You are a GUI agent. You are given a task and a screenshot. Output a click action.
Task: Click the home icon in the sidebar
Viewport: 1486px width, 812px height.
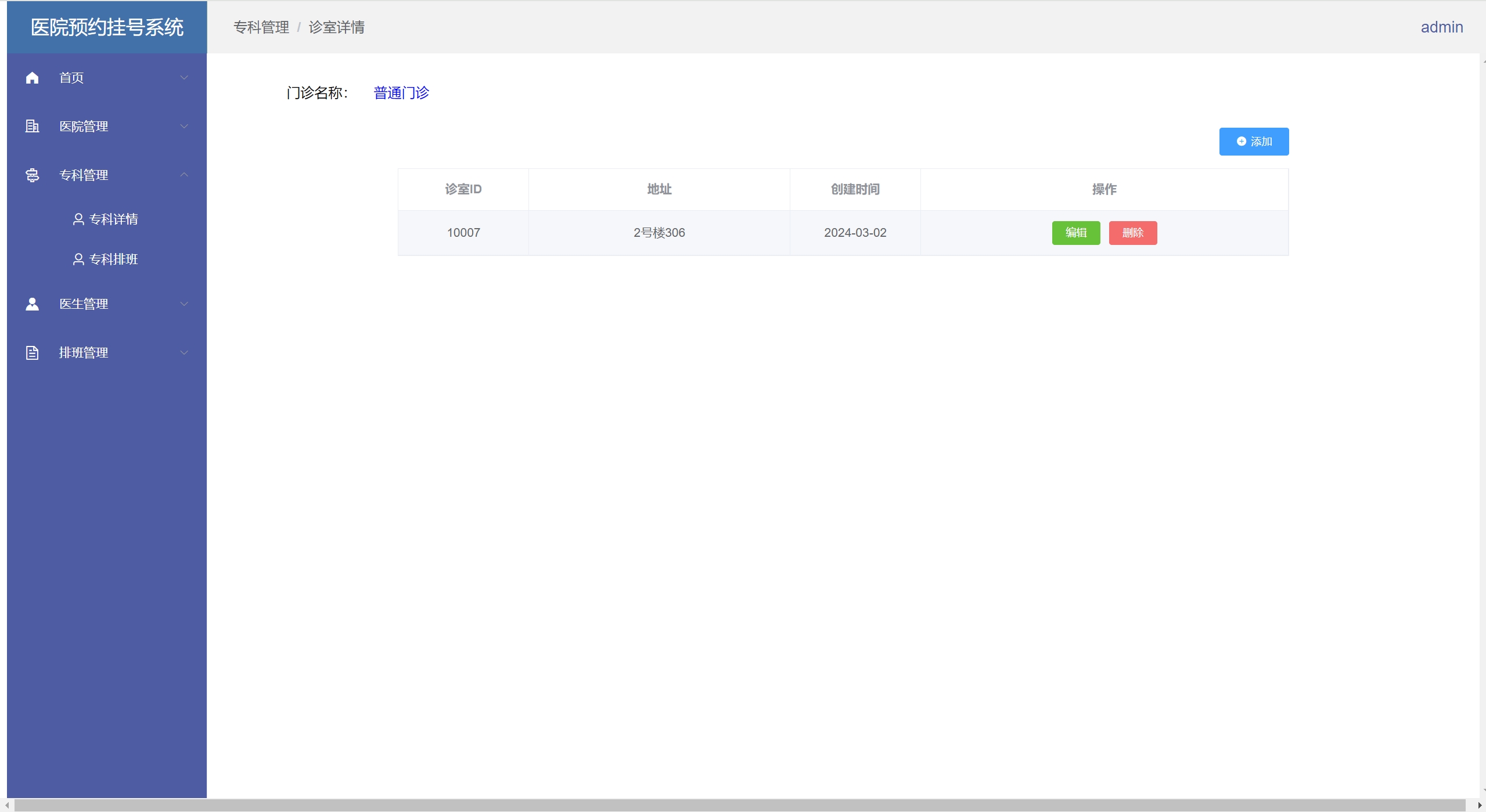coord(33,78)
